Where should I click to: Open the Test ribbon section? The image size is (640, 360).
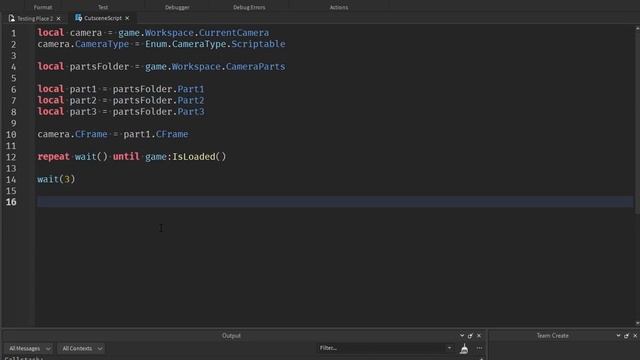pyautogui.click(x=103, y=7)
